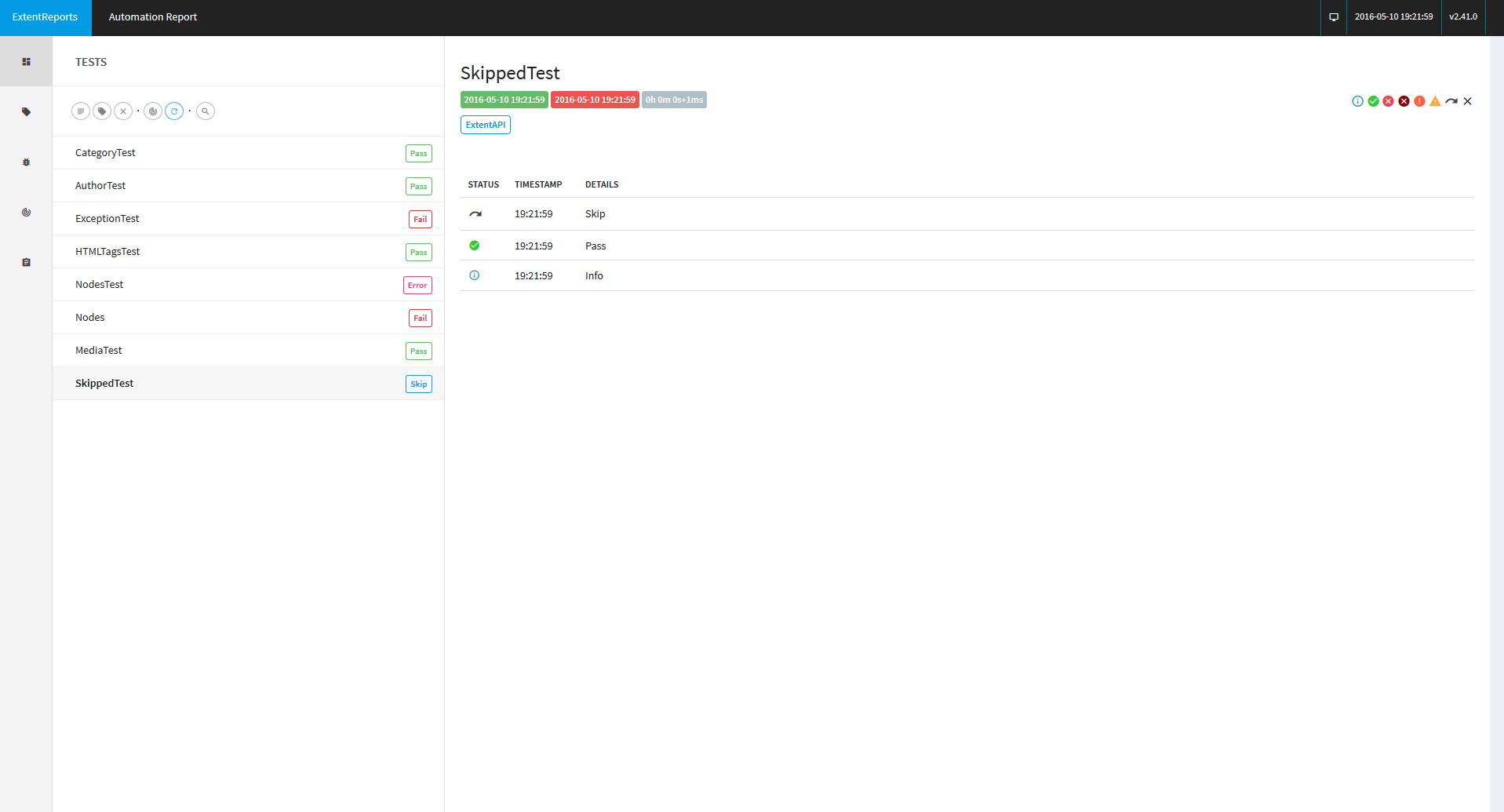Toggle the green pass step filter icon

click(x=1373, y=101)
